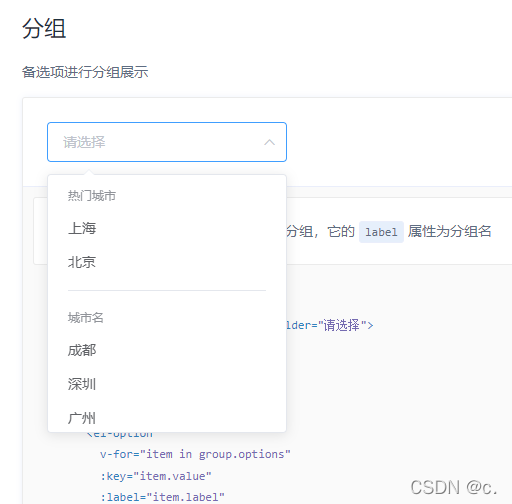Image resolution: width=512 pixels, height=504 pixels.
Task: Click the 城市名 group label
Action: [86, 318]
